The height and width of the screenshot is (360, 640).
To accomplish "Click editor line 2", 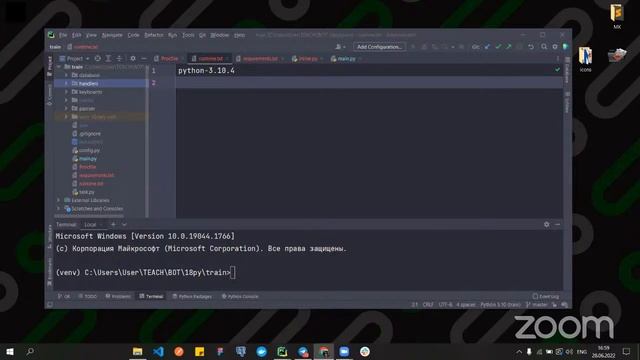I will 369,83.
